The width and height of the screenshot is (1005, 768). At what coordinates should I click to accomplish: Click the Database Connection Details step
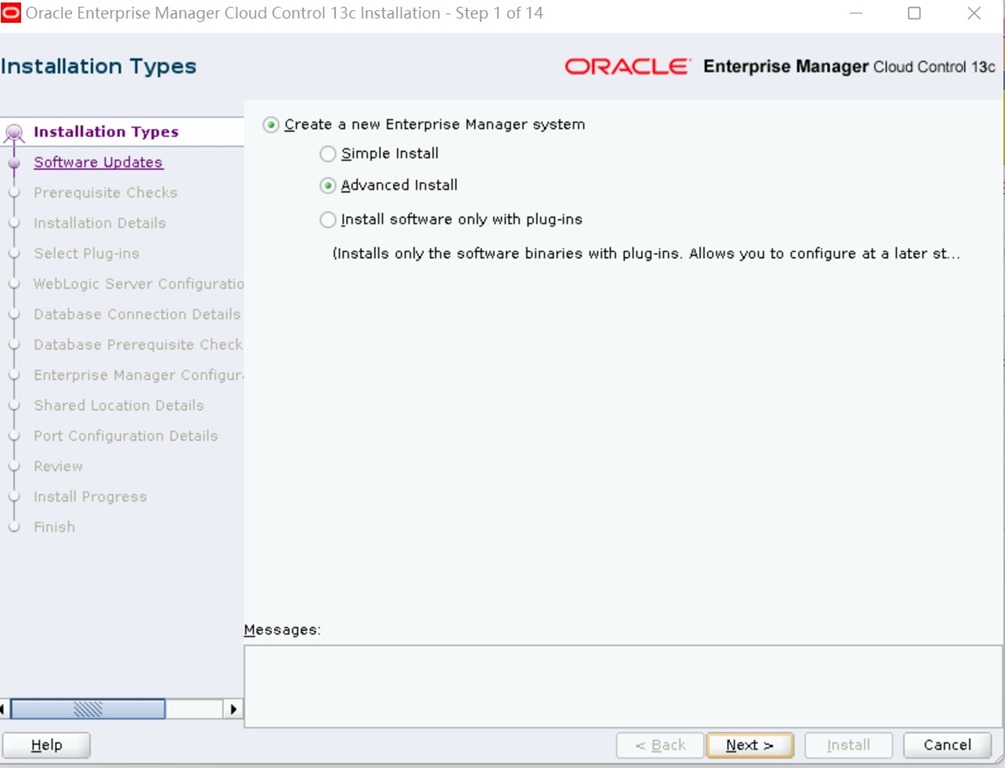pyautogui.click(x=137, y=314)
